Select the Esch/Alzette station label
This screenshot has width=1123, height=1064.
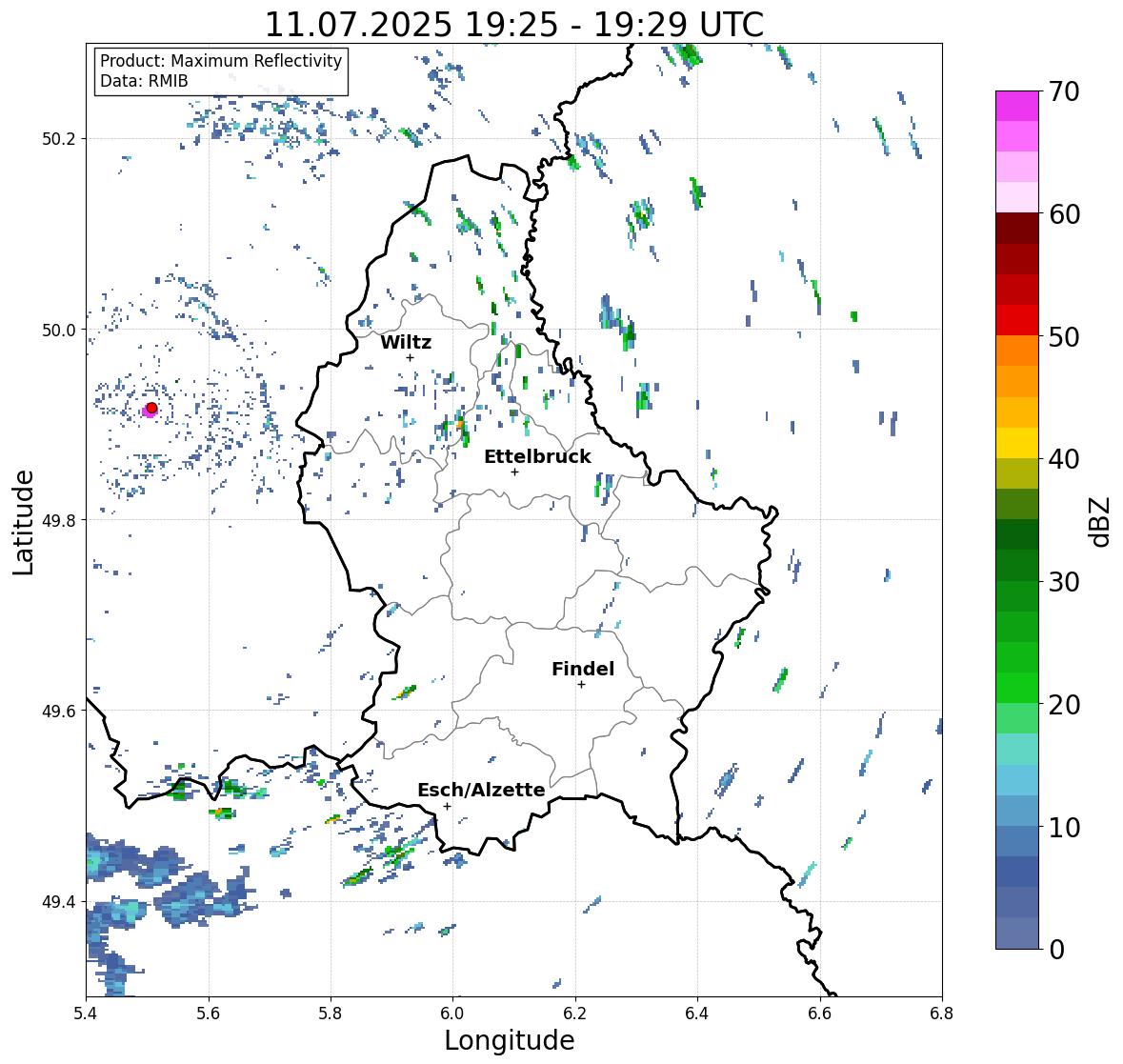[481, 790]
